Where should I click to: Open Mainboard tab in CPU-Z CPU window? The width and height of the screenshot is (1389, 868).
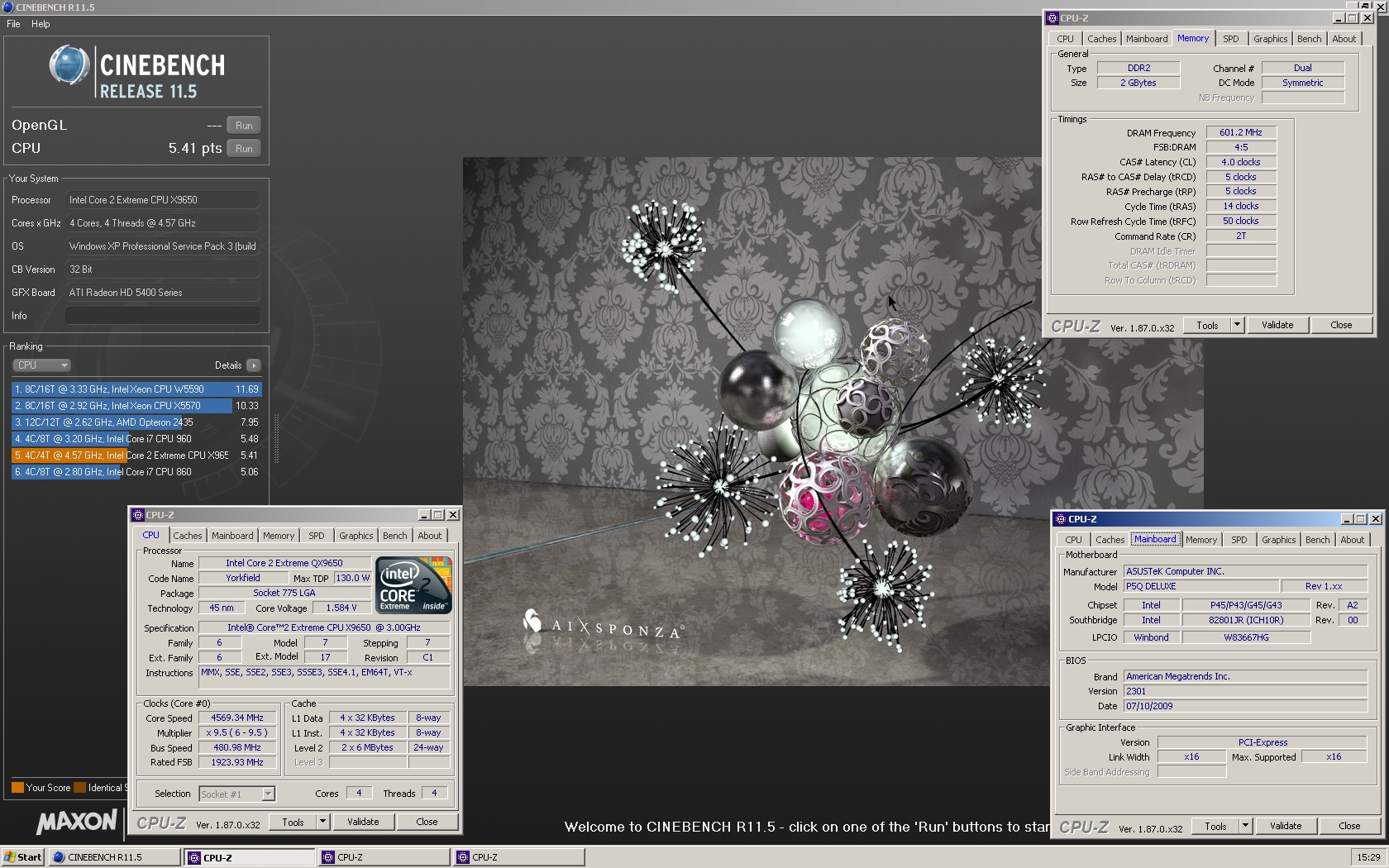(x=232, y=536)
